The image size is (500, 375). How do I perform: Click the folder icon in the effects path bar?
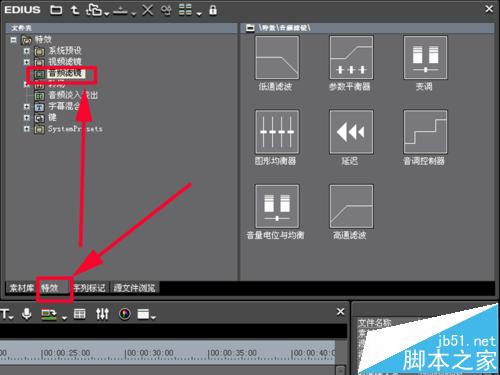[250, 28]
